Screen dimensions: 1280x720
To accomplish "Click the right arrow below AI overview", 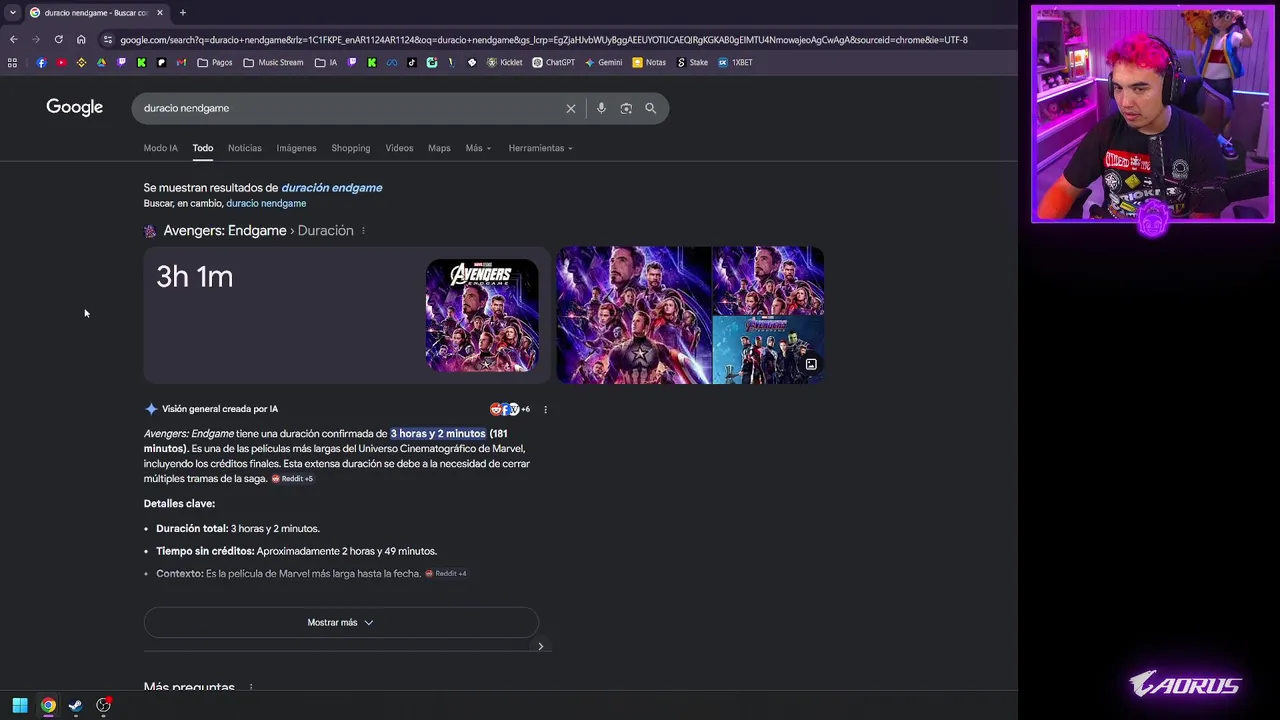I will point(541,646).
